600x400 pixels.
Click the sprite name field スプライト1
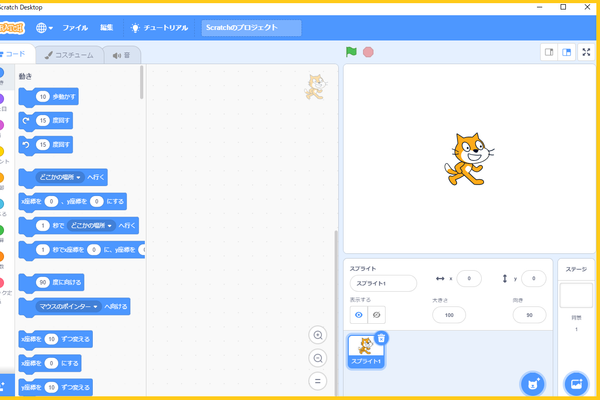(383, 283)
